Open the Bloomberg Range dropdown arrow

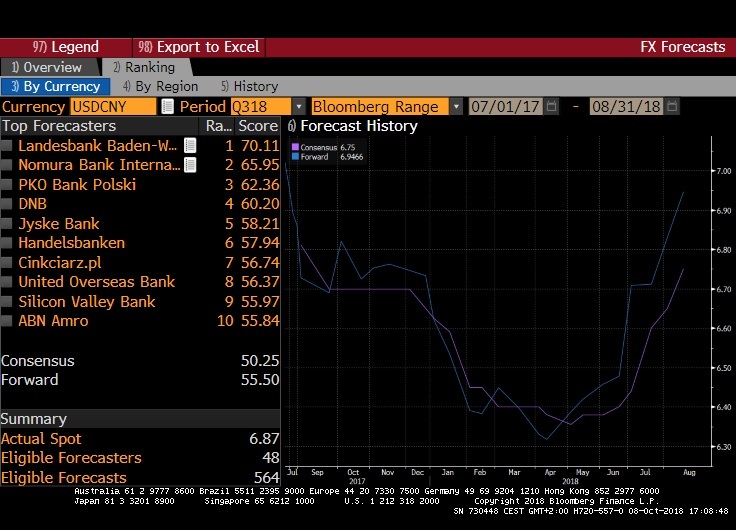[x=456, y=106]
